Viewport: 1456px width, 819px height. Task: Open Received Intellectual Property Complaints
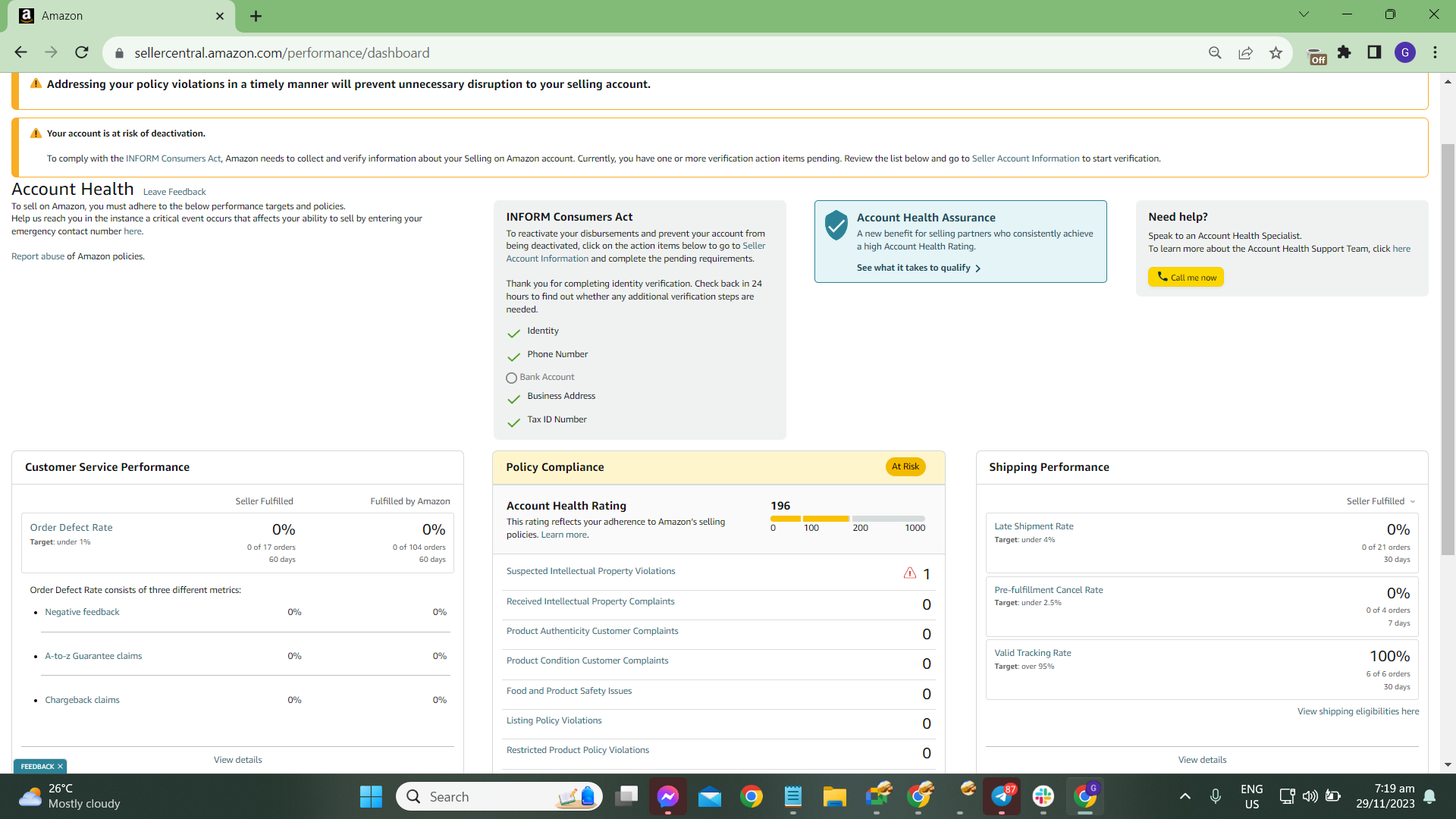[590, 601]
